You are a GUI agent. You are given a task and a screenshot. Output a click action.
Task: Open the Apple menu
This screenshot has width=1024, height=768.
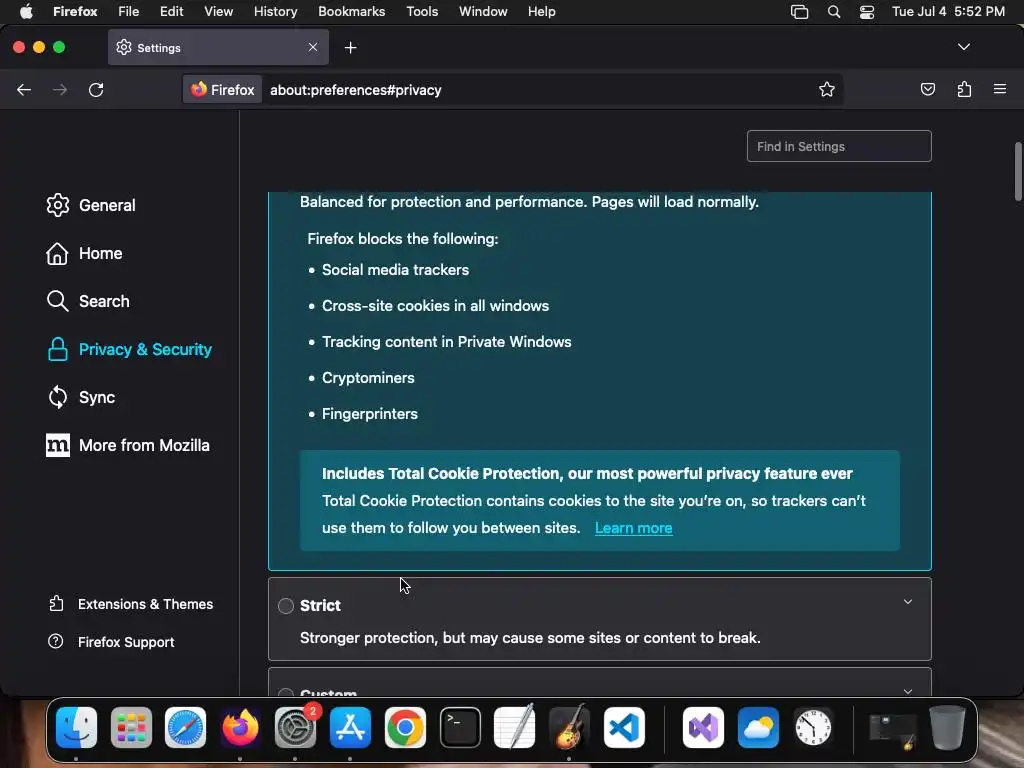(x=26, y=12)
